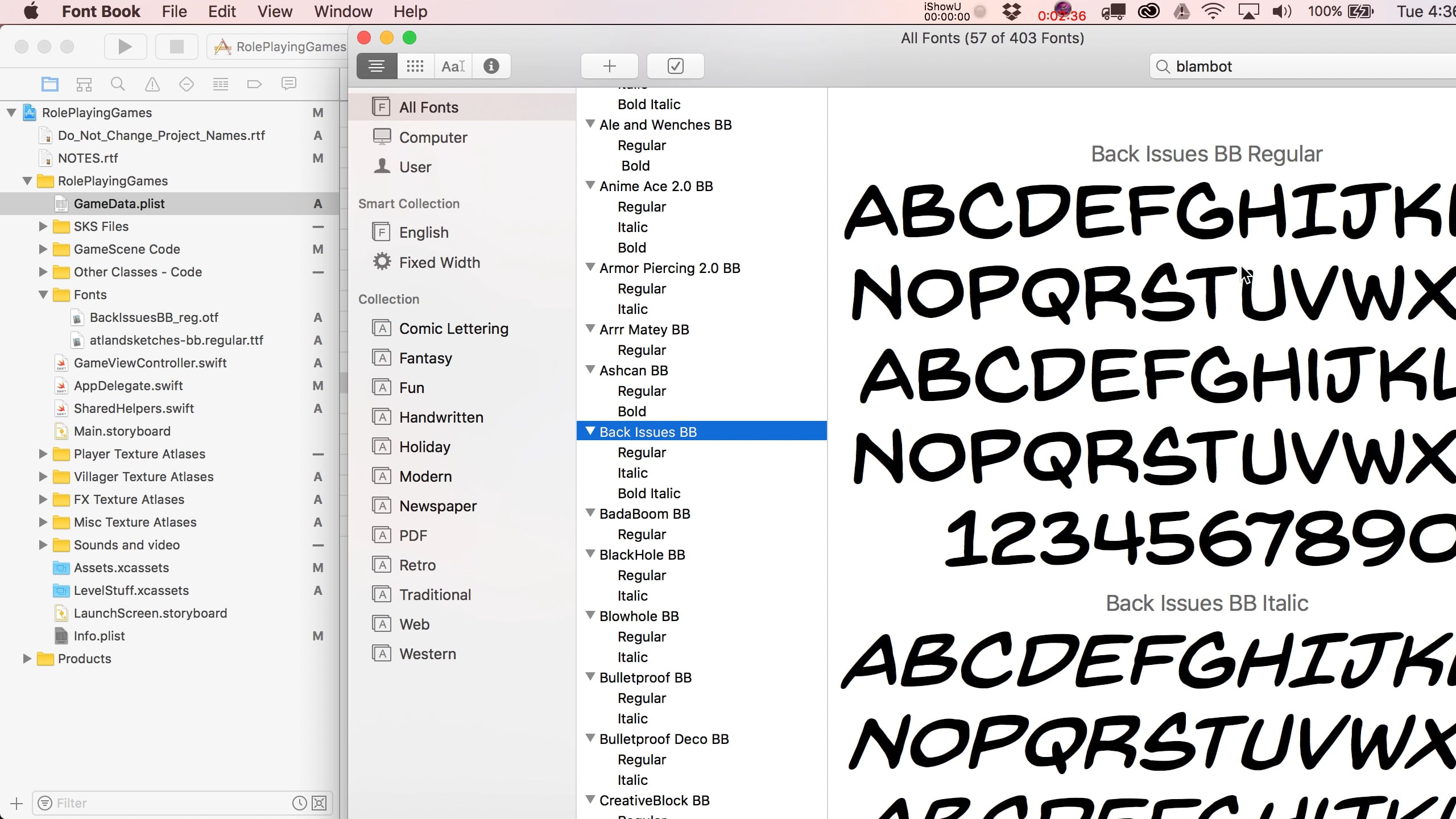Expand the SKS Files folder in Xcode
Screen dimensions: 1456x819
pyautogui.click(x=43, y=226)
